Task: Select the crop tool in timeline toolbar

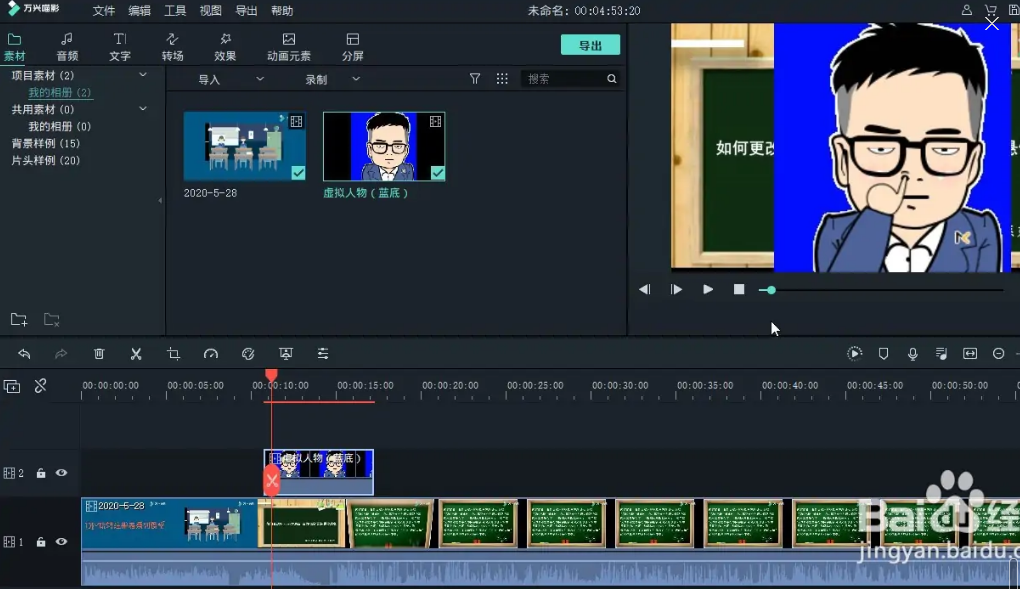Action: pos(173,354)
